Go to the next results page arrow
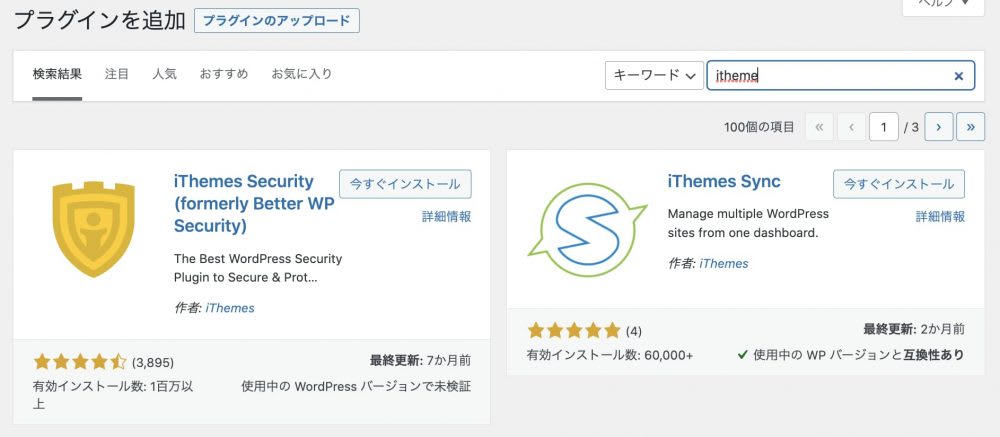The image size is (1000, 437). coord(938,127)
